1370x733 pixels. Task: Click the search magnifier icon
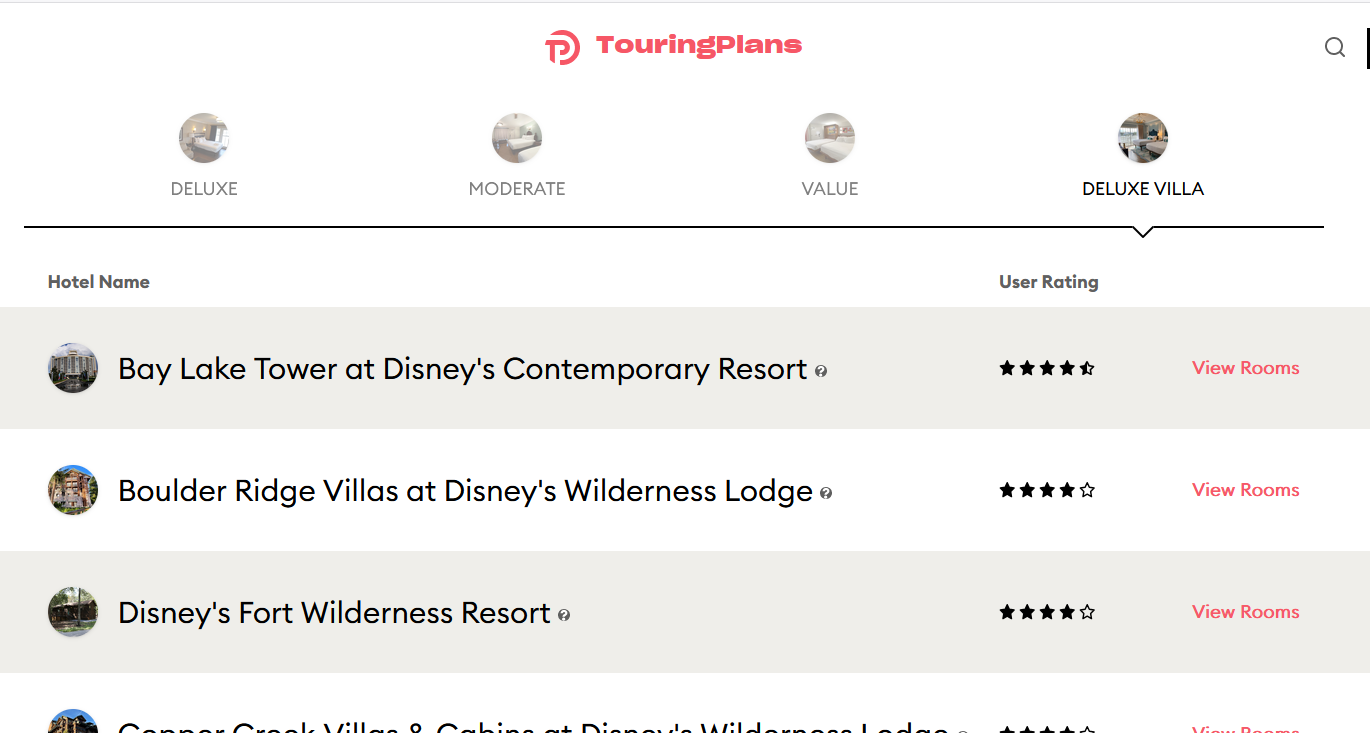[x=1335, y=47]
